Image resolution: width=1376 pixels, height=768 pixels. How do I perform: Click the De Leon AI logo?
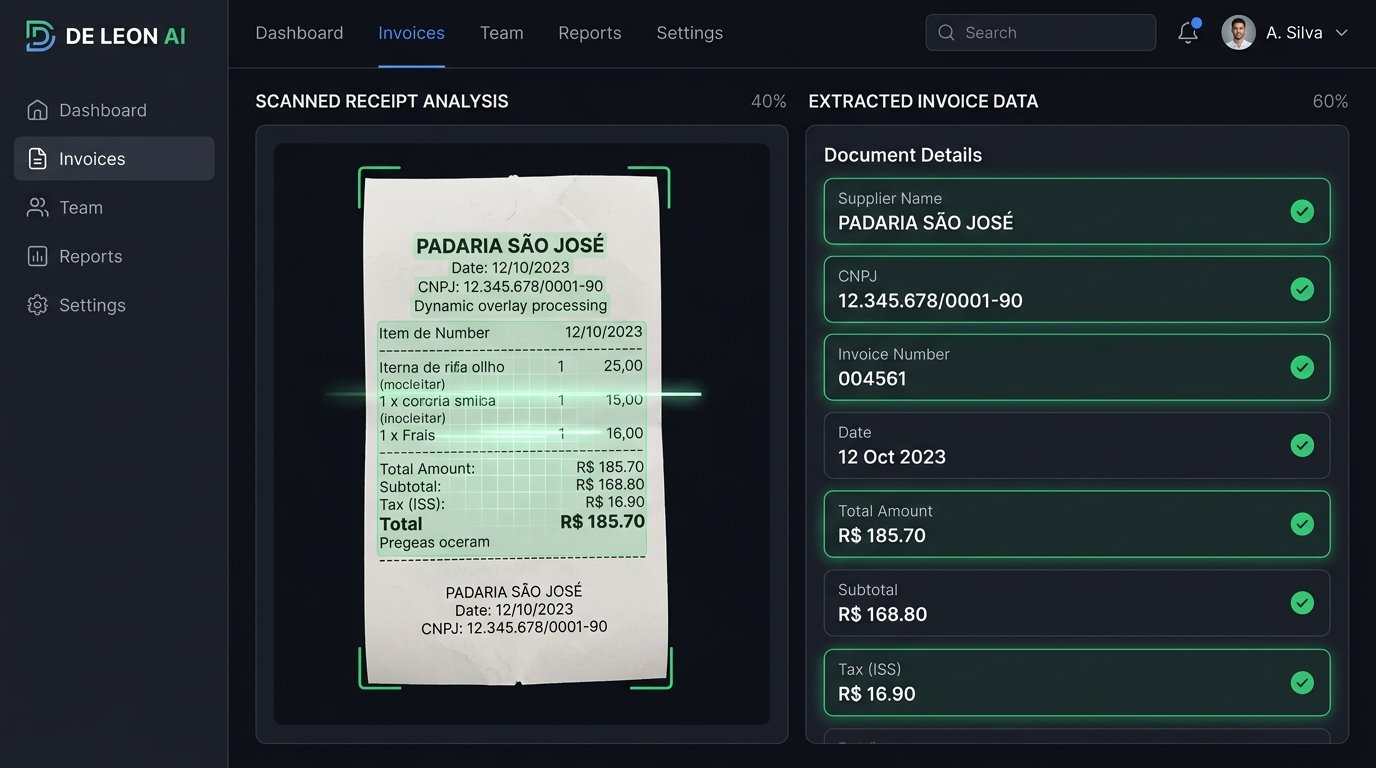[x=106, y=36]
